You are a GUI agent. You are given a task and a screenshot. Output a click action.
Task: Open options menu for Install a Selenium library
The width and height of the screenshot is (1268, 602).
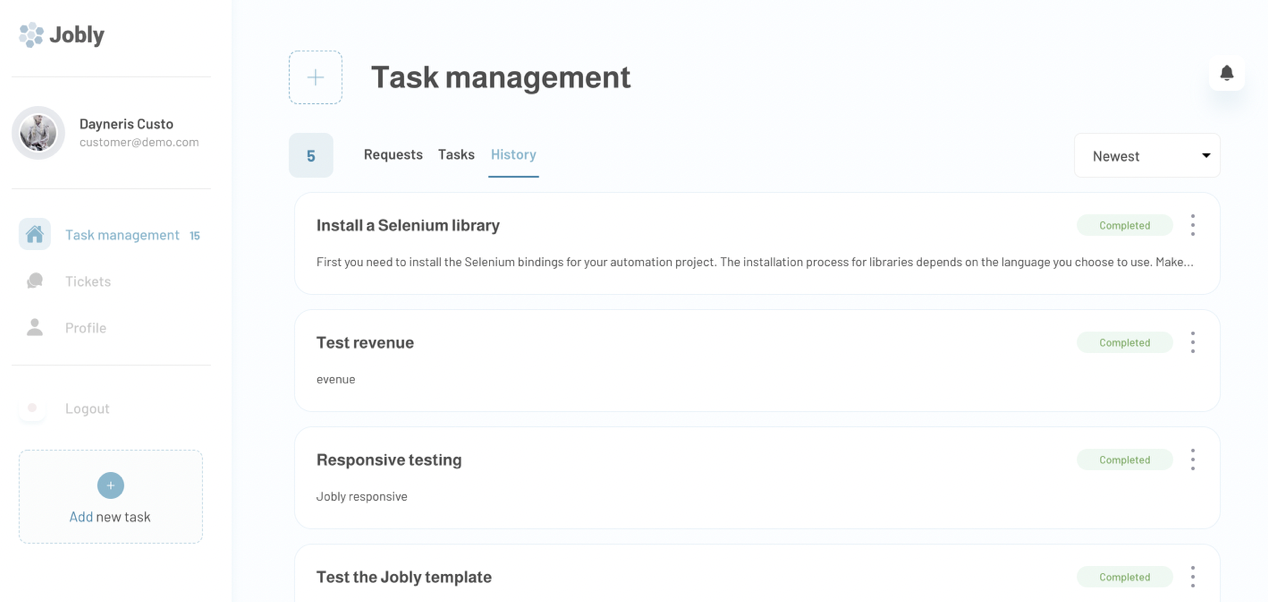[1192, 225]
